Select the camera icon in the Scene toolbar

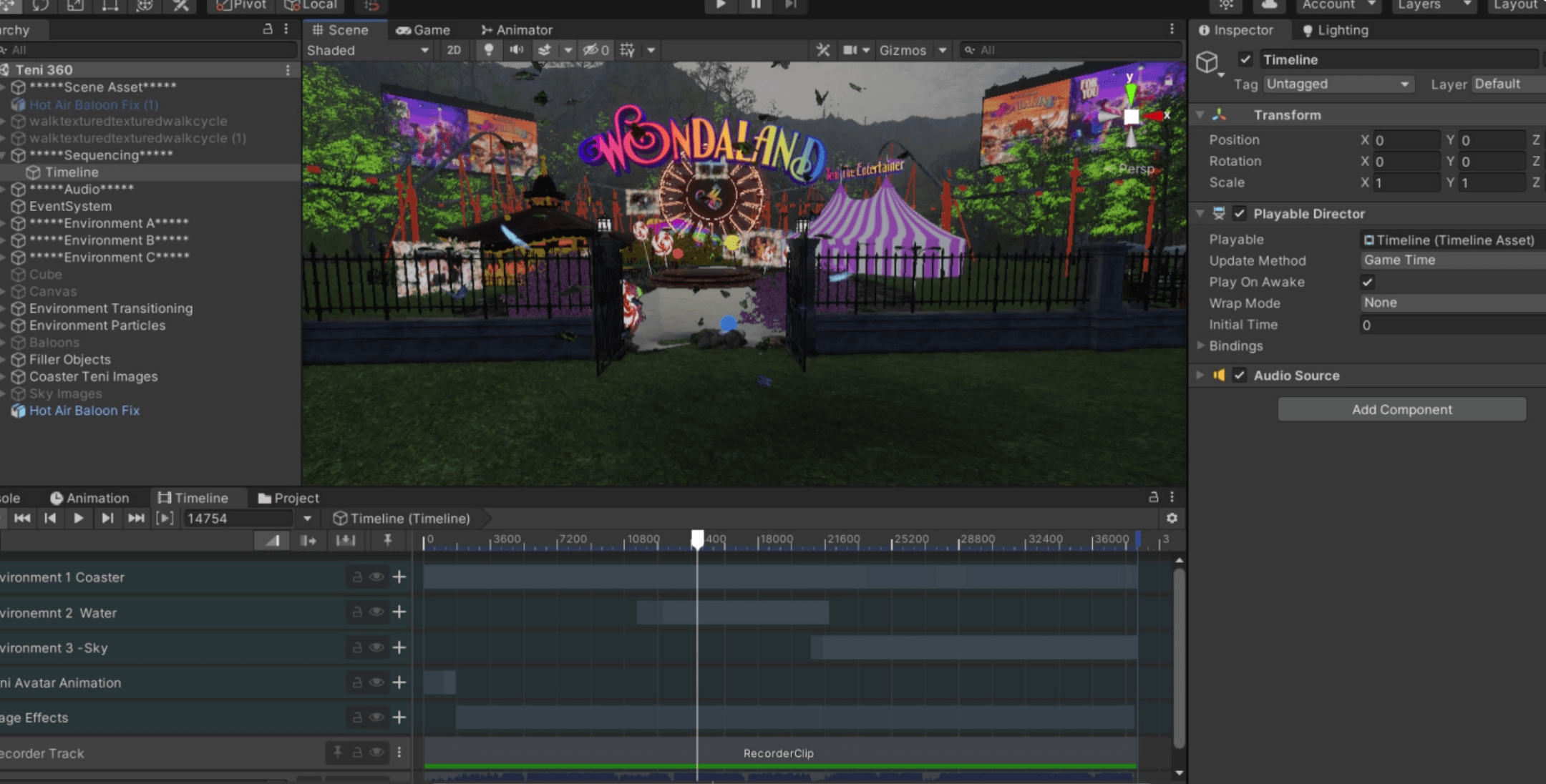(x=850, y=50)
